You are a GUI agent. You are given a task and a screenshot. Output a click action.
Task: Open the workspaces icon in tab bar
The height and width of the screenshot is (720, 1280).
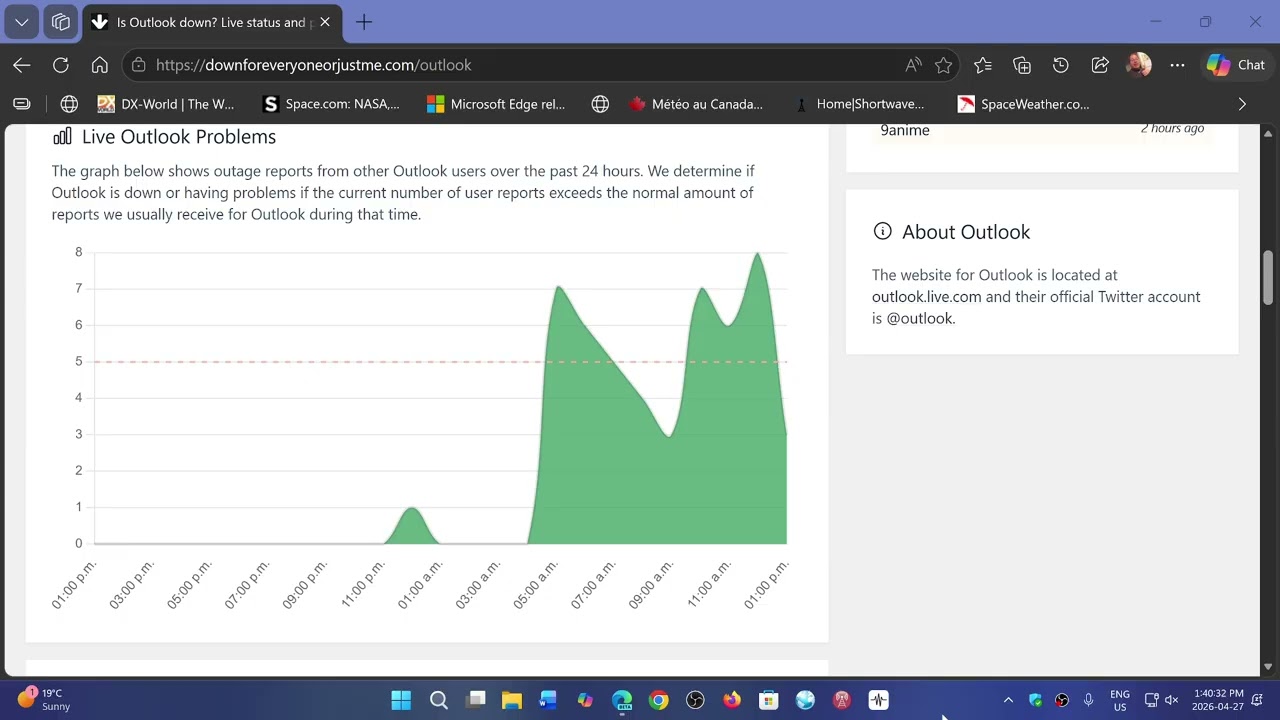pos(61,22)
